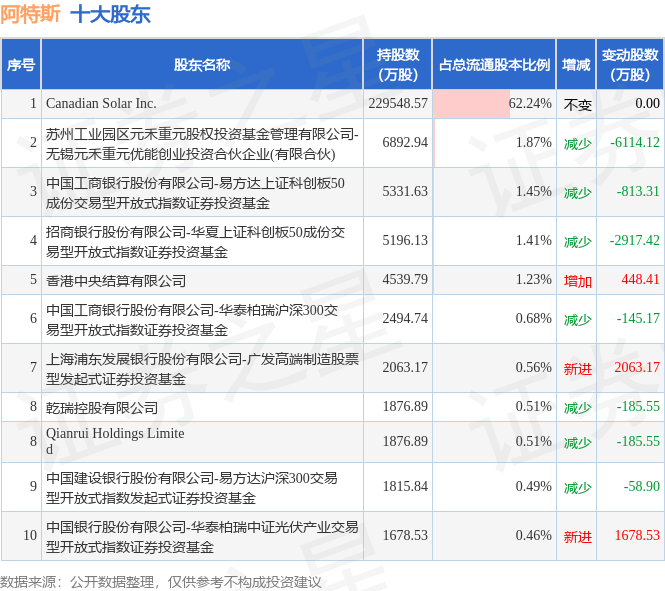This screenshot has height=591, width=665.
Task: Click the 0.68% ratio cell
Action: [494, 318]
